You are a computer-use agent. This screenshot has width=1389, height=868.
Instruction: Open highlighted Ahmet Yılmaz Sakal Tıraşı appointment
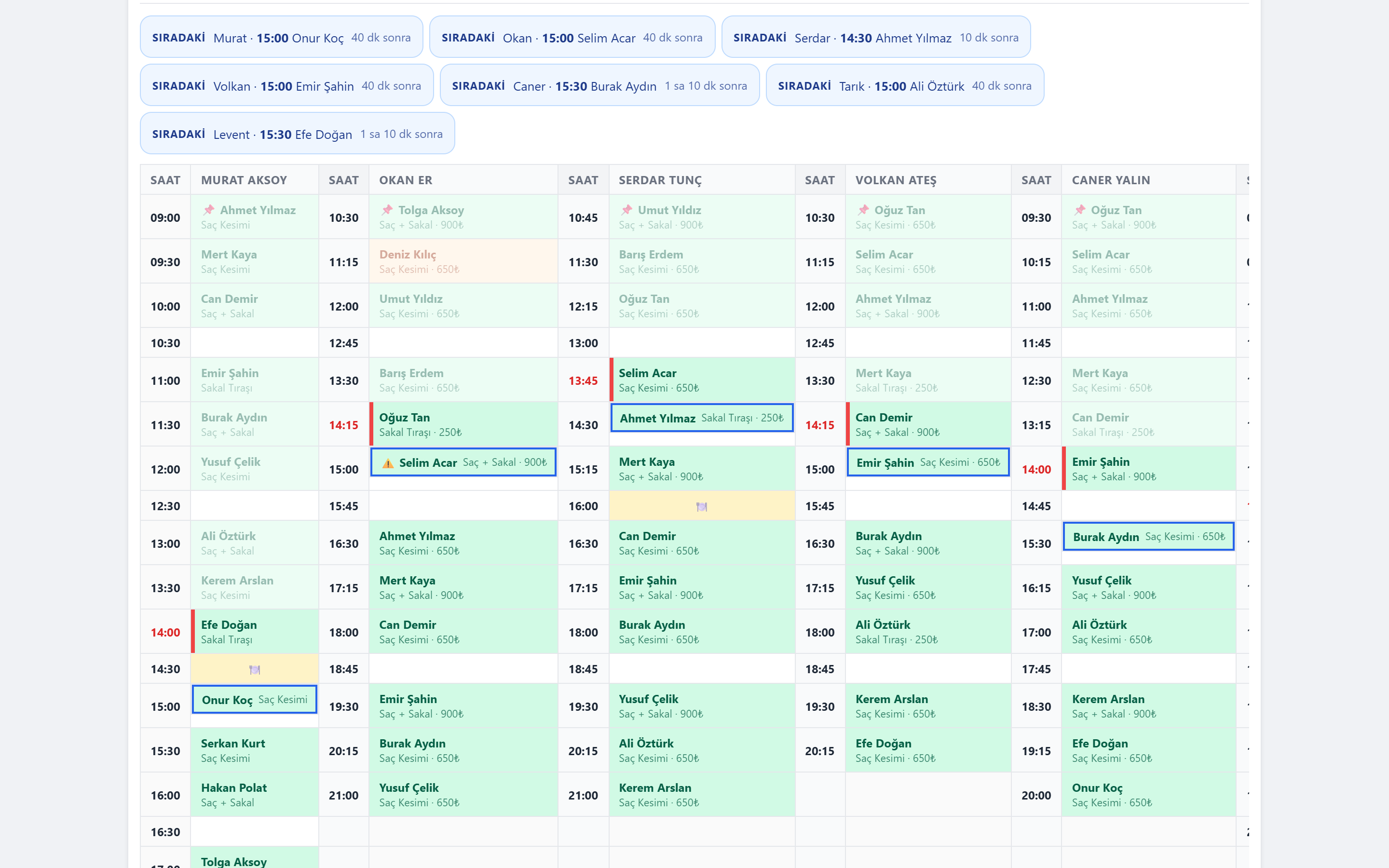click(701, 418)
